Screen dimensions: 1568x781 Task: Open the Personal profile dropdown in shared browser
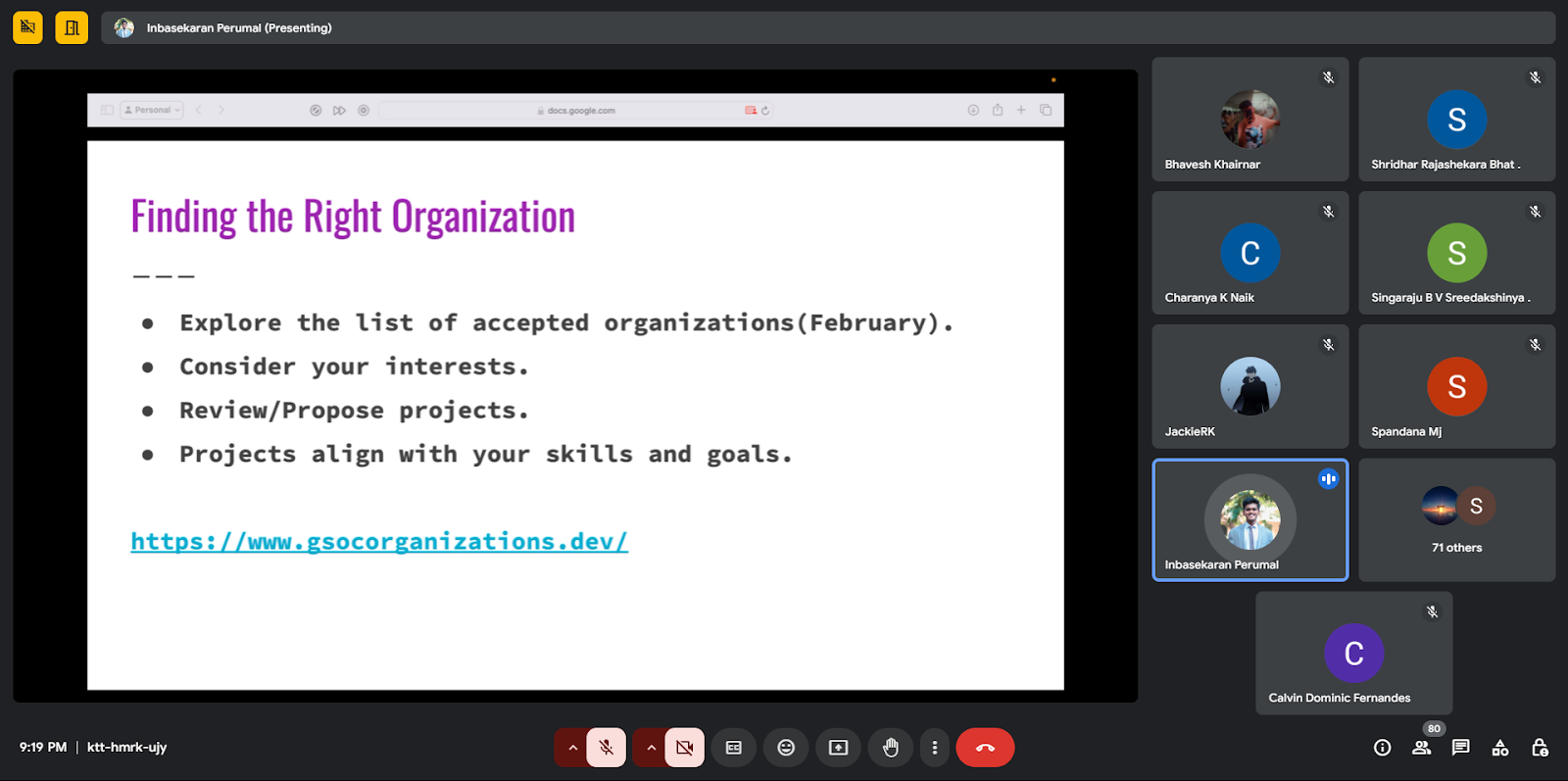[x=152, y=111]
